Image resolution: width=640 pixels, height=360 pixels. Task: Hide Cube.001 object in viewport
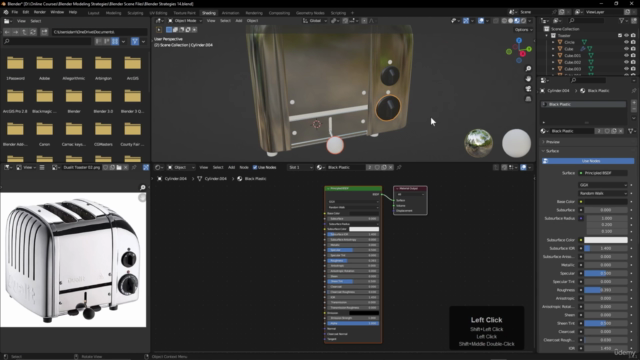(x=626, y=56)
